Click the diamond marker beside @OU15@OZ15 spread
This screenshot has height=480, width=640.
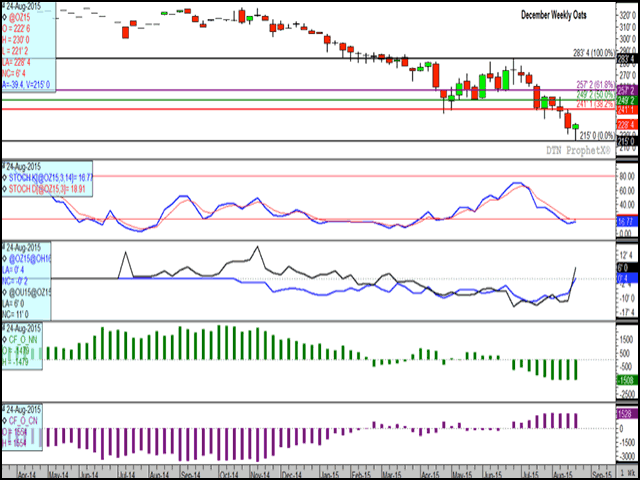pyautogui.click(x=4, y=292)
